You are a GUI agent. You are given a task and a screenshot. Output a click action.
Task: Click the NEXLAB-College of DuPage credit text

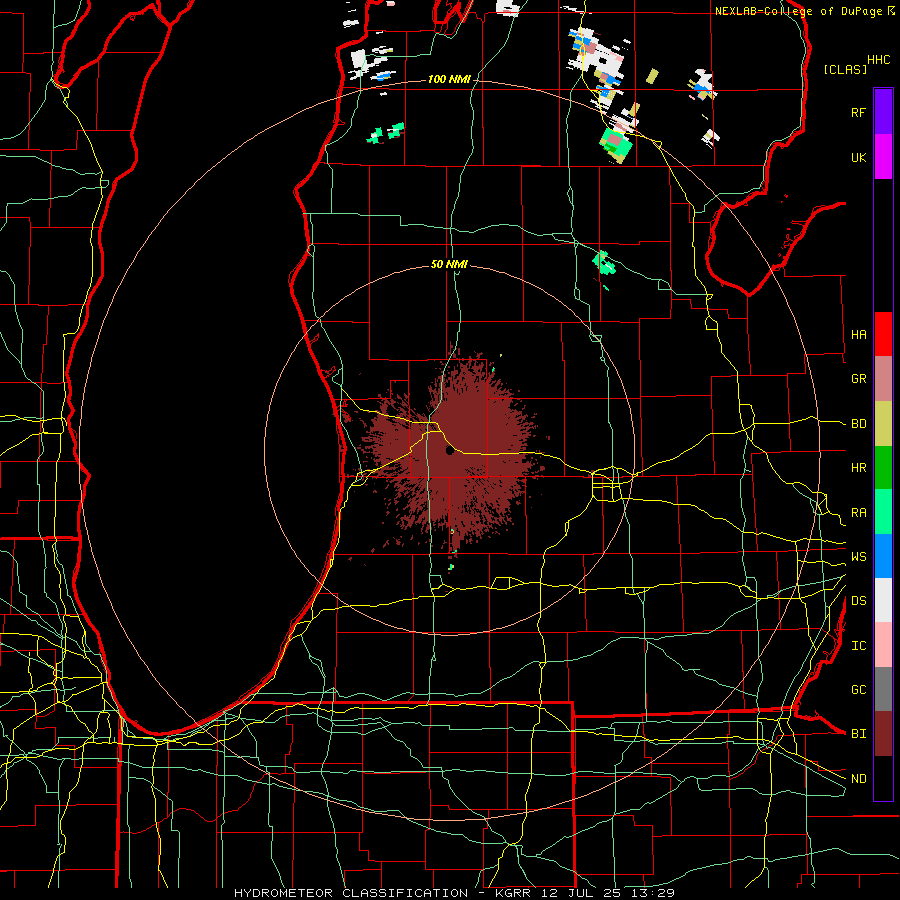[798, 11]
